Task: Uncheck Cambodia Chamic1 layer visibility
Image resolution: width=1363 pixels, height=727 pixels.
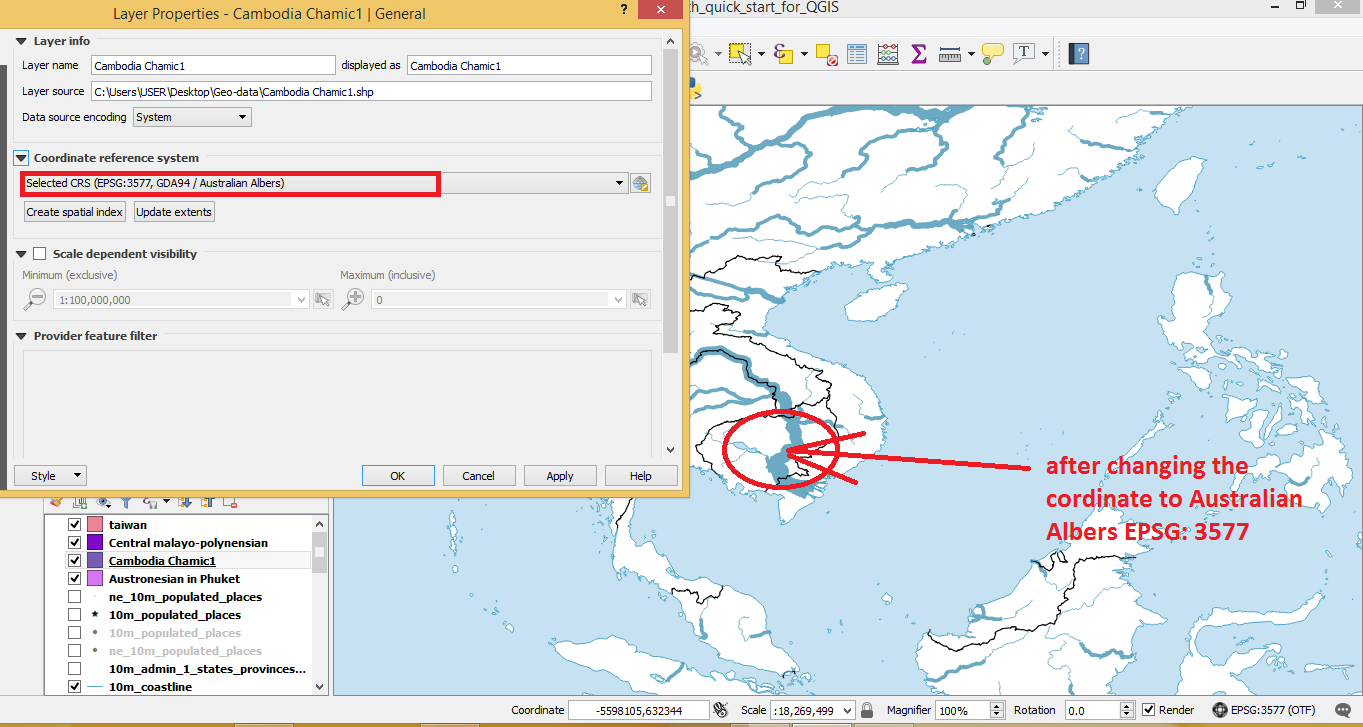Action: 74,561
